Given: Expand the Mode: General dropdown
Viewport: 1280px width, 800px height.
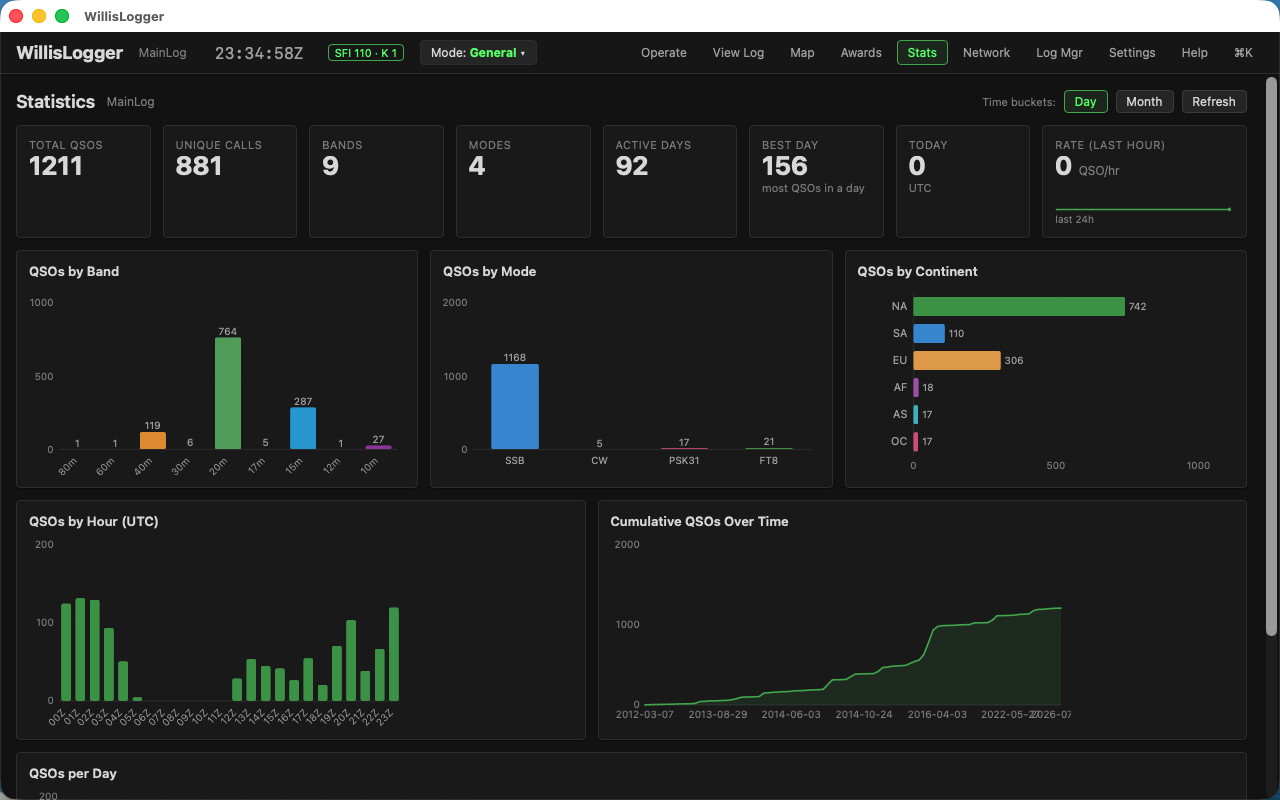Looking at the screenshot, I should 478,53.
